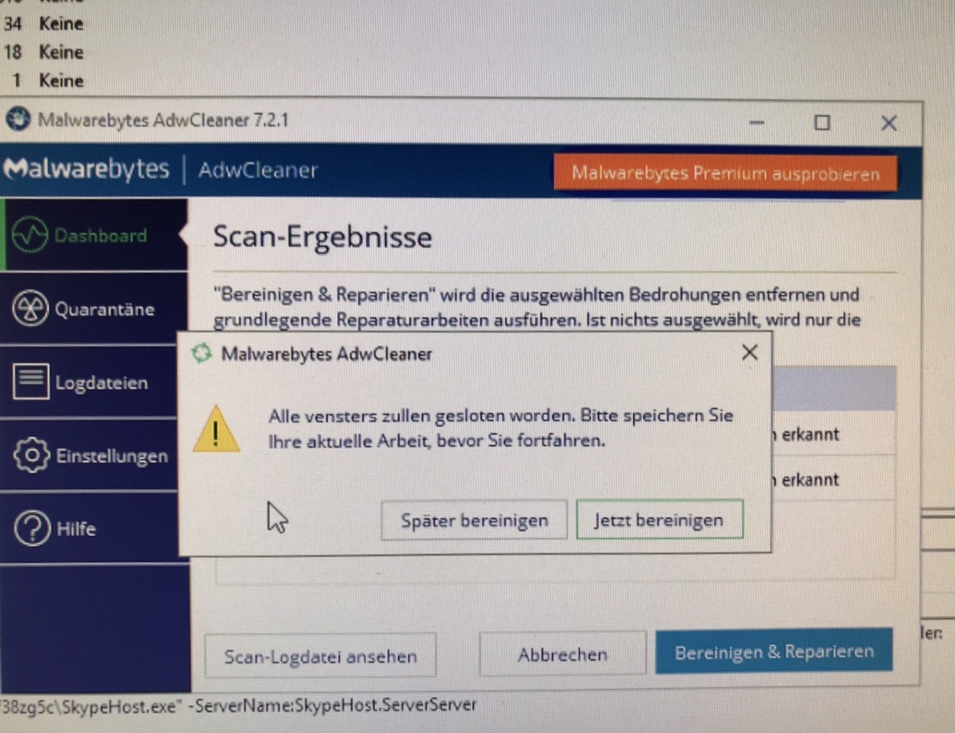Click the '1 Keine' row in background window
This screenshot has width=955, height=733.
tap(48, 80)
